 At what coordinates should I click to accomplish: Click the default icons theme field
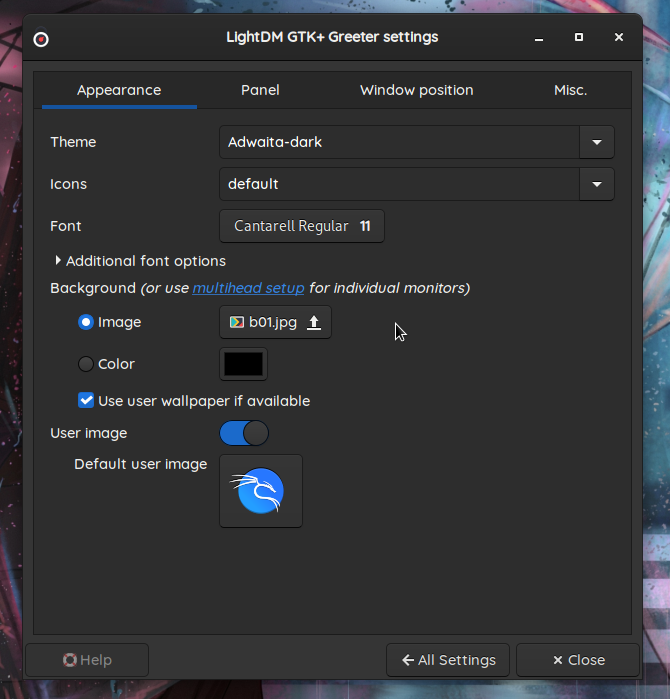tap(399, 184)
